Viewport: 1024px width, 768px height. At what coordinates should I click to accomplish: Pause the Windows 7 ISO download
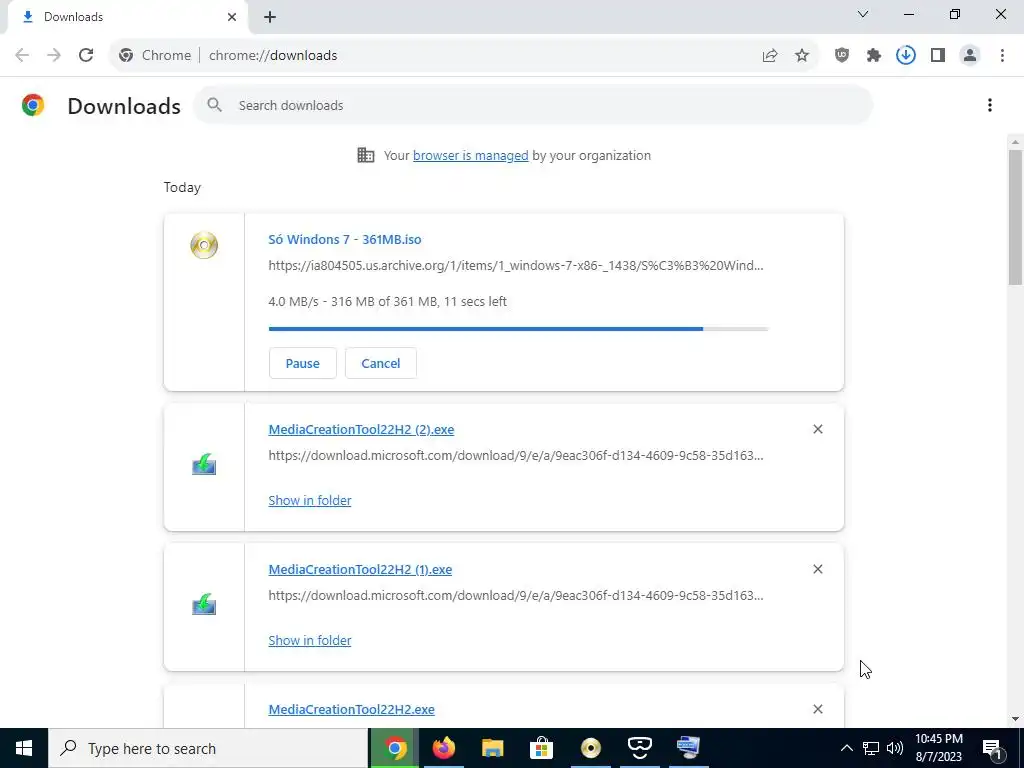coord(302,363)
